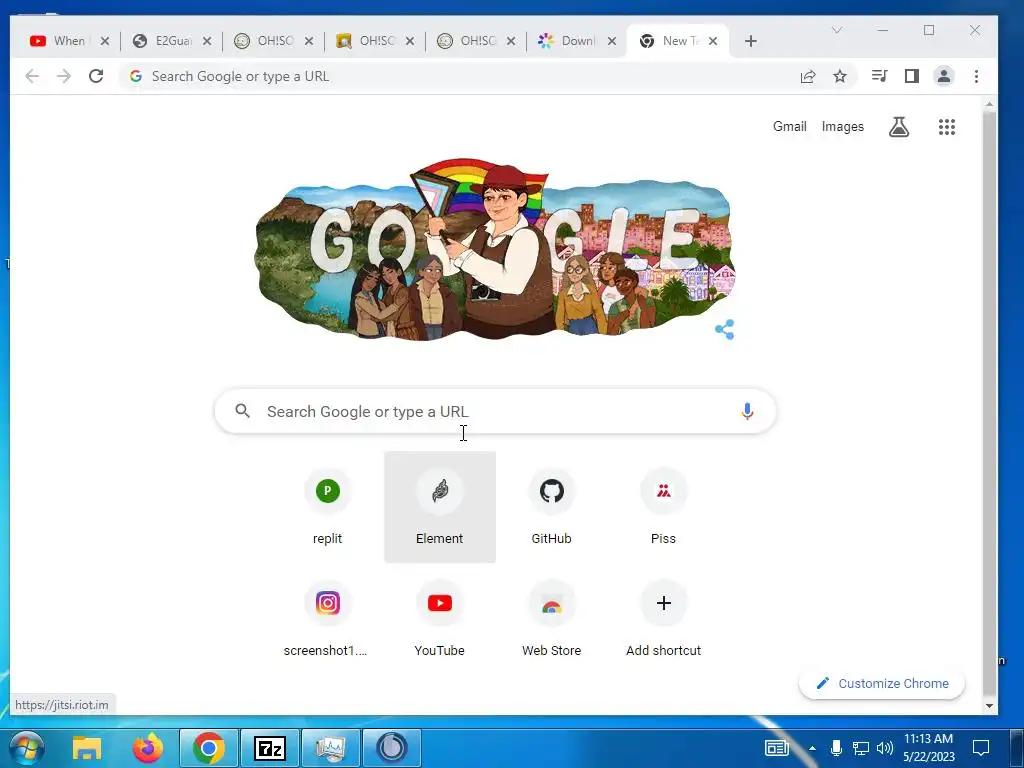This screenshot has height=768, width=1024.
Task: Show hidden tray icons arrow
Action: [x=812, y=748]
